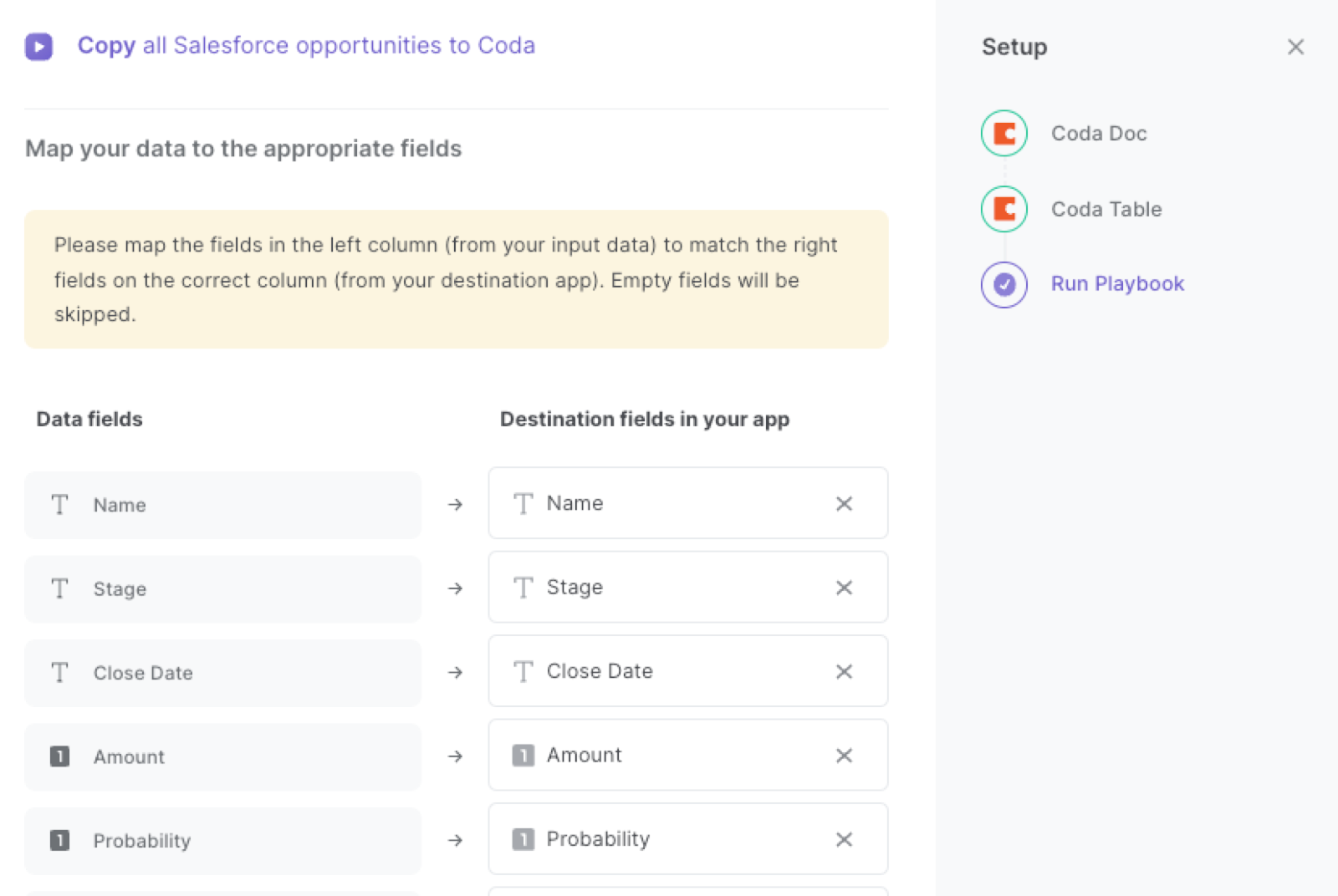
Task: Open the Probability destination field selector
Action: (687, 839)
